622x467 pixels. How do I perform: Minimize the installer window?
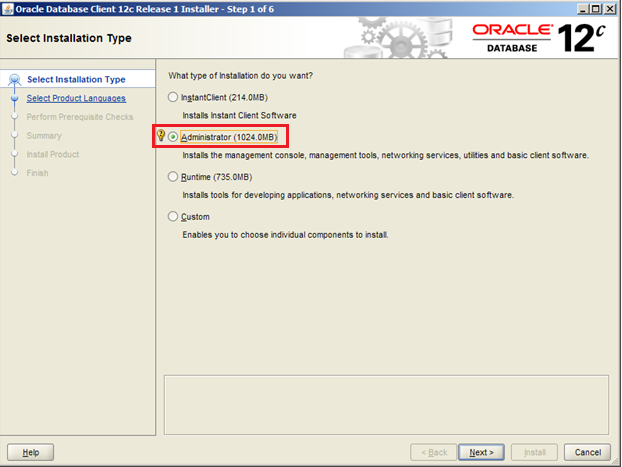(x=582, y=9)
